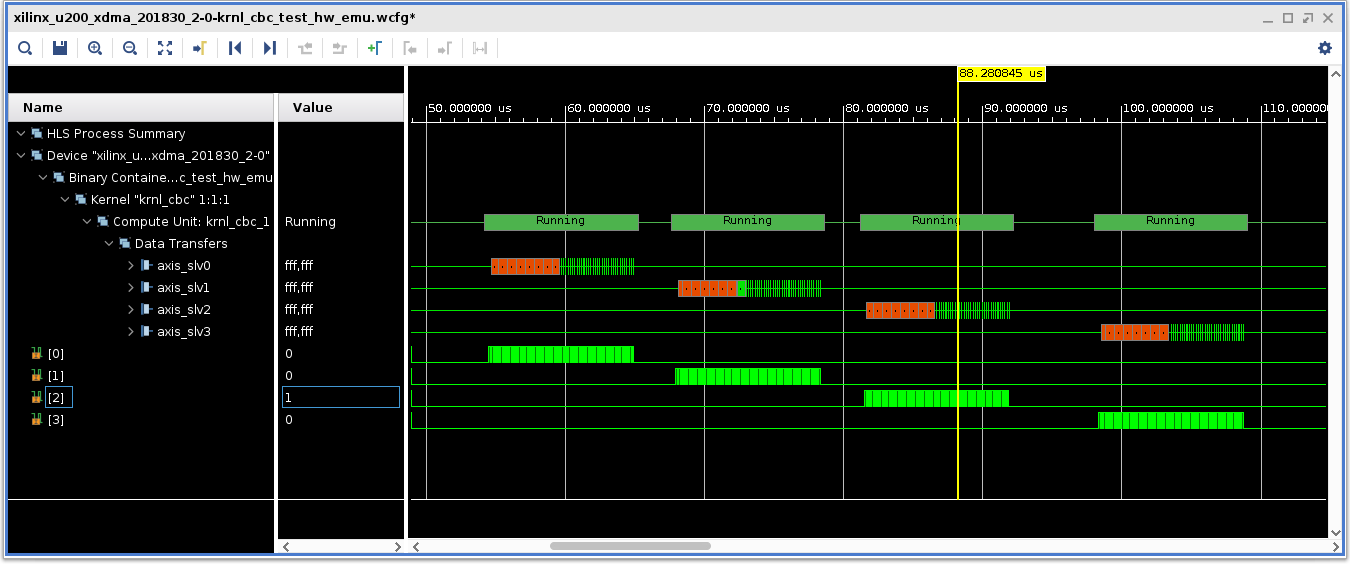The height and width of the screenshot is (564, 1350).
Task: Go to the start time
Action: (235, 48)
